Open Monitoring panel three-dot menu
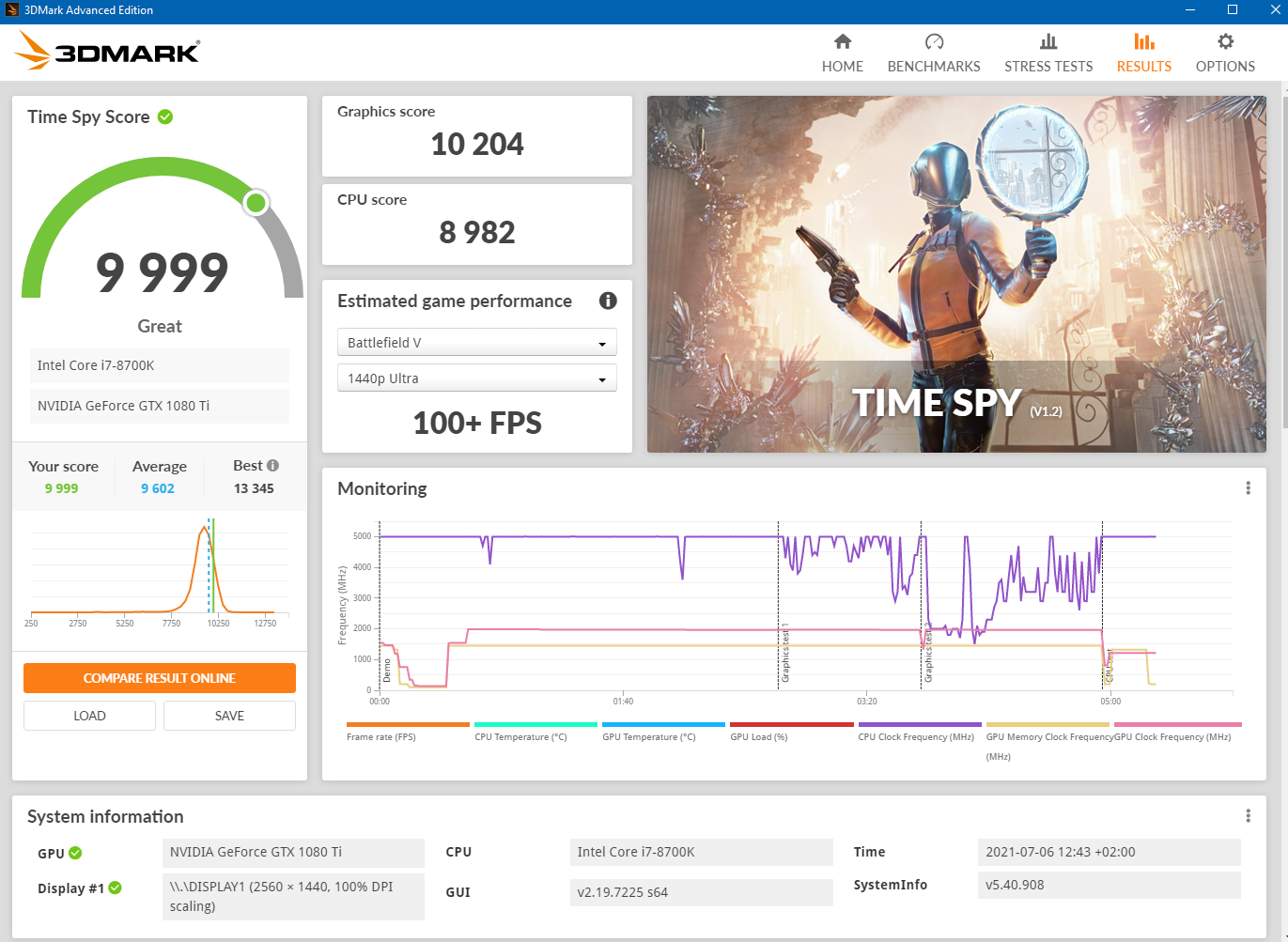1288x942 pixels. pos(1248,488)
